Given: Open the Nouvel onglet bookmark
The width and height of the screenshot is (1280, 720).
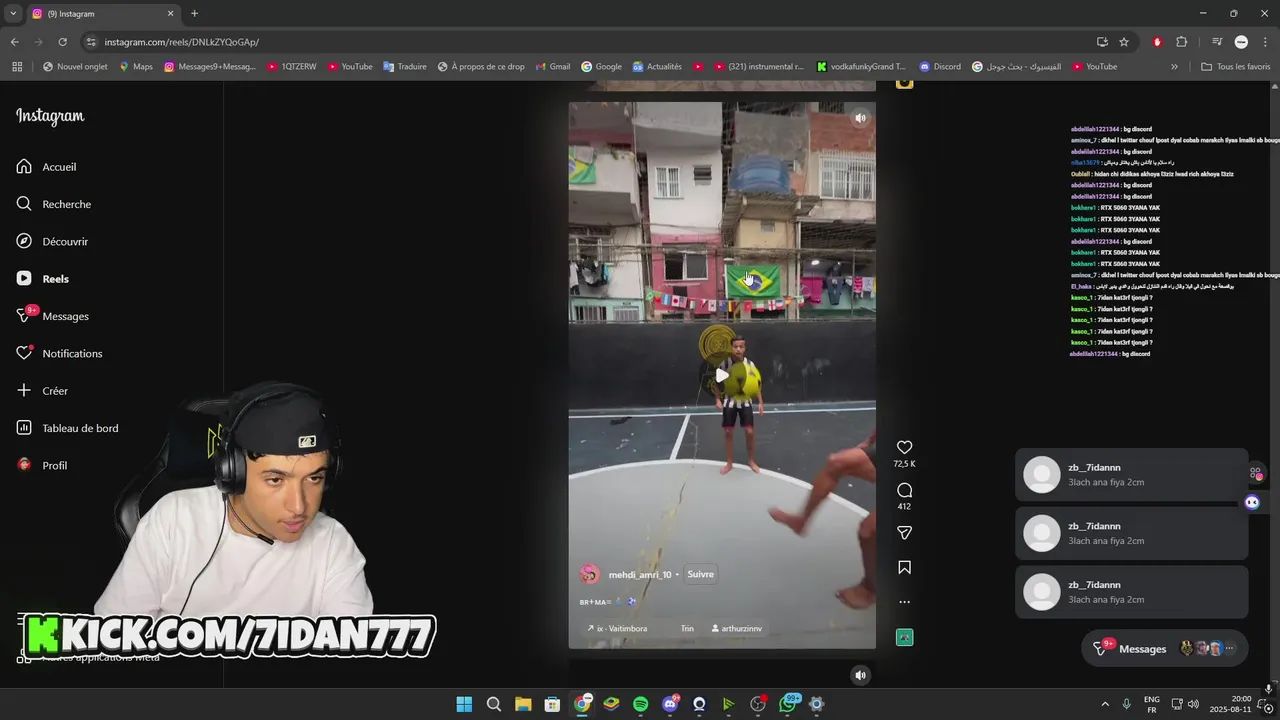Looking at the screenshot, I should pyautogui.click(x=75, y=67).
